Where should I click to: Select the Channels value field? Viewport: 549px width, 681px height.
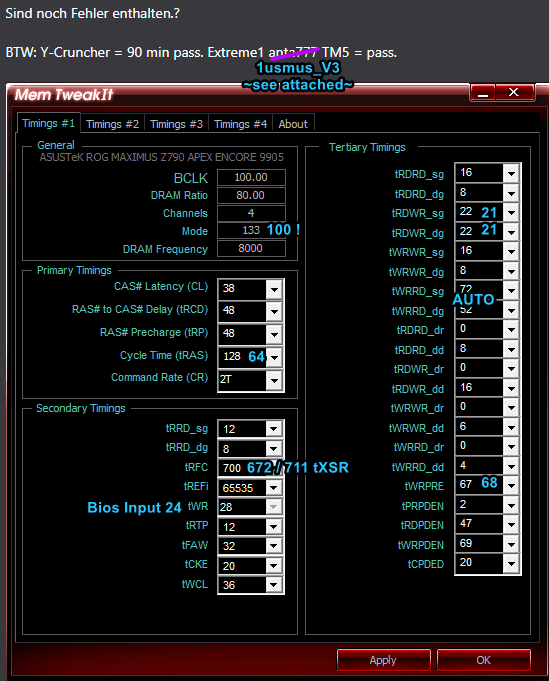coord(251,213)
